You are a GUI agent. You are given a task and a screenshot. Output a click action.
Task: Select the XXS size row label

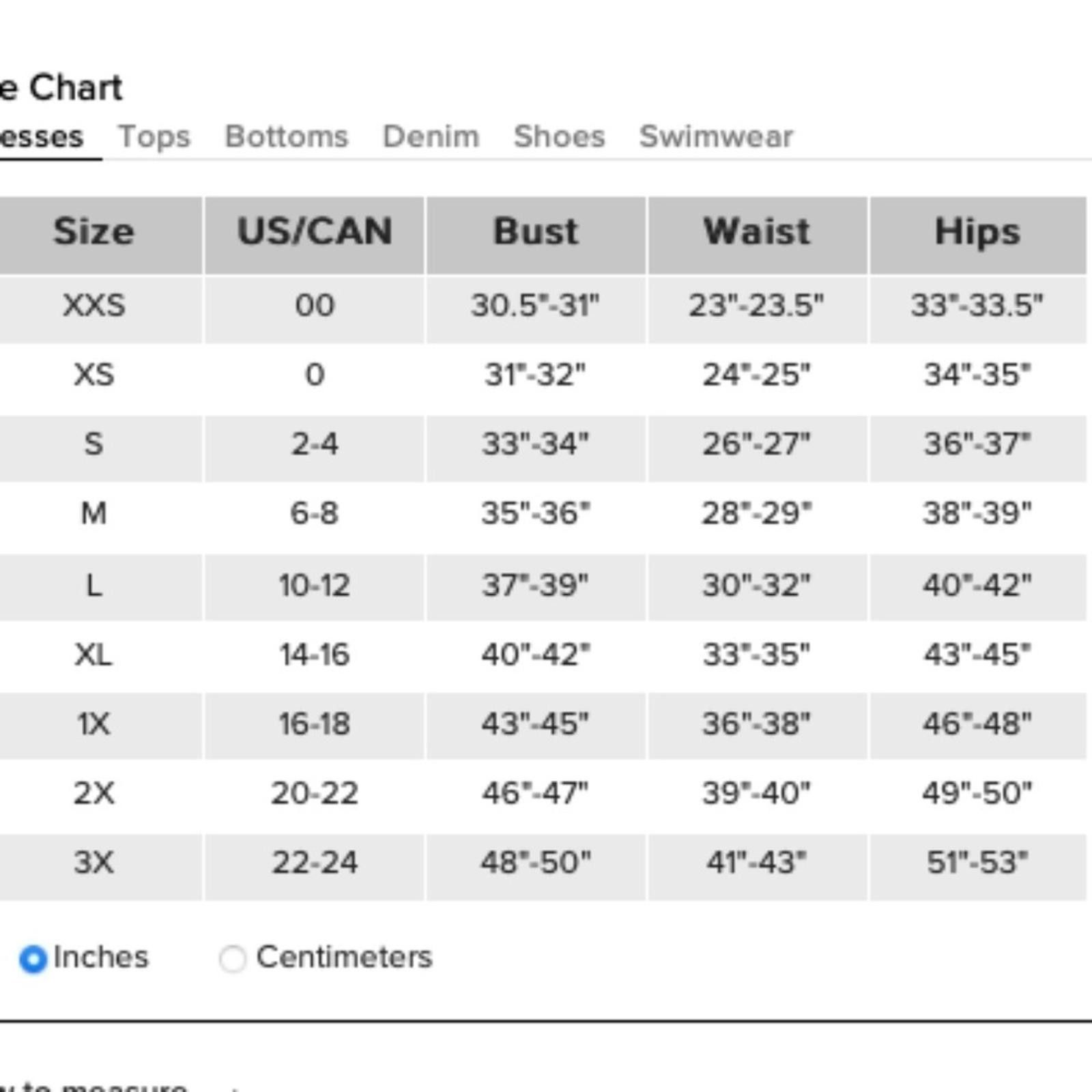click(94, 305)
